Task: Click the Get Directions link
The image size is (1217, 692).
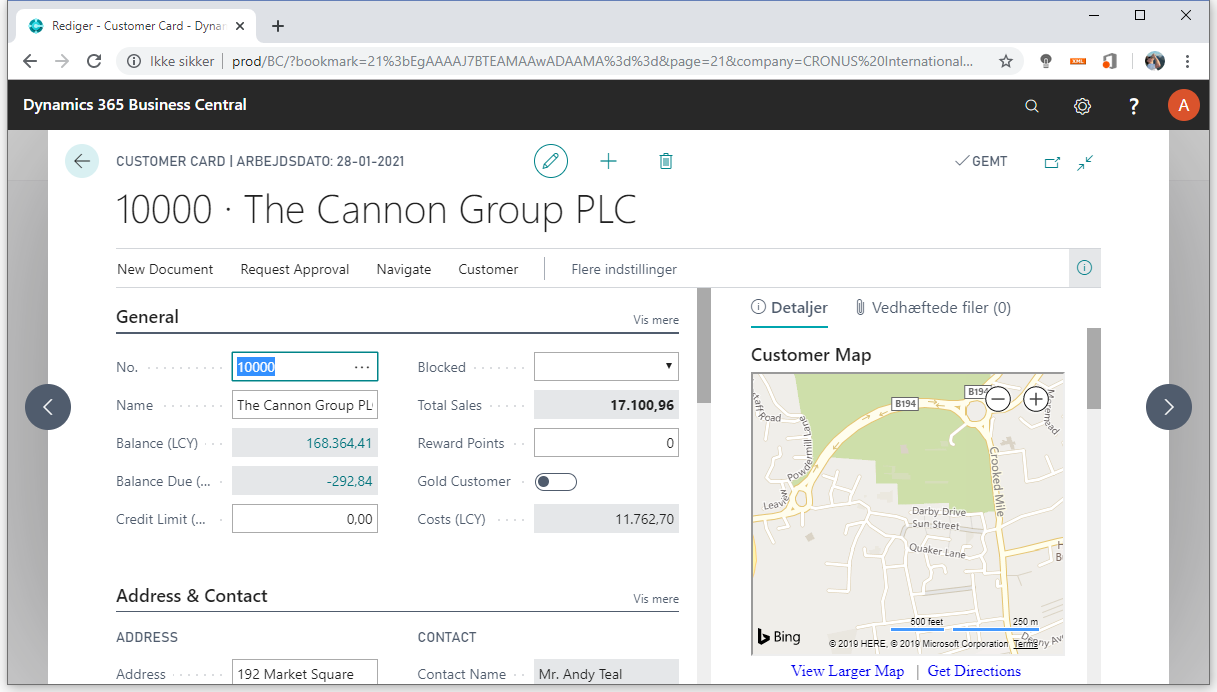Action: pos(974,671)
